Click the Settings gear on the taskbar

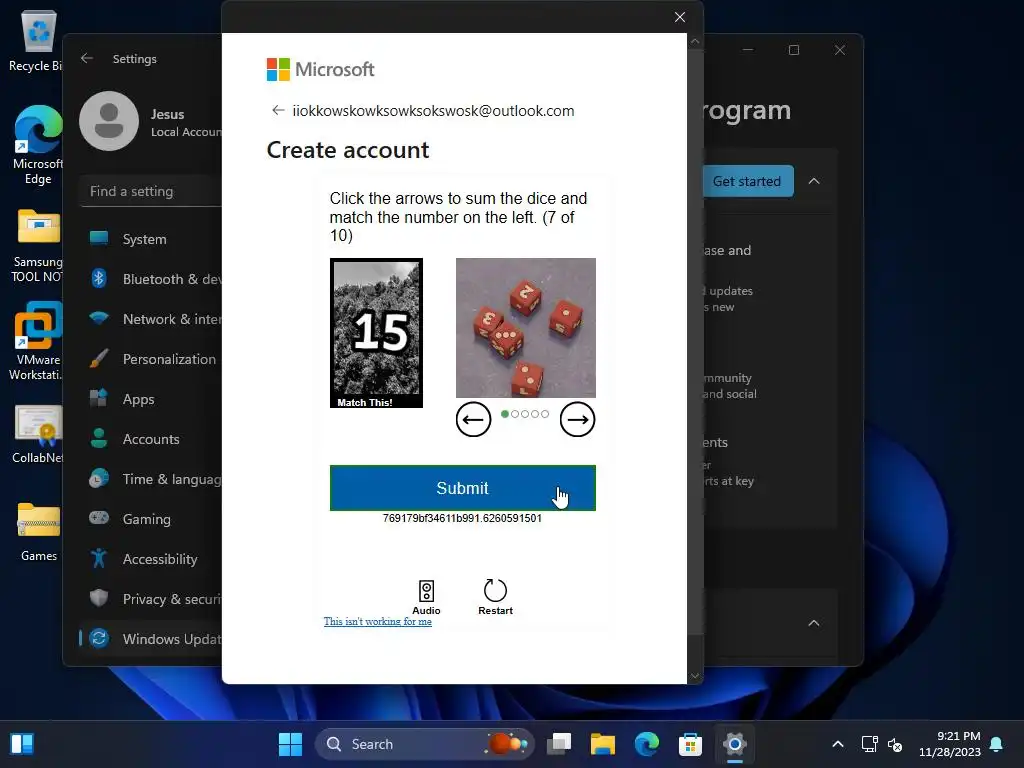pyautogui.click(x=735, y=744)
